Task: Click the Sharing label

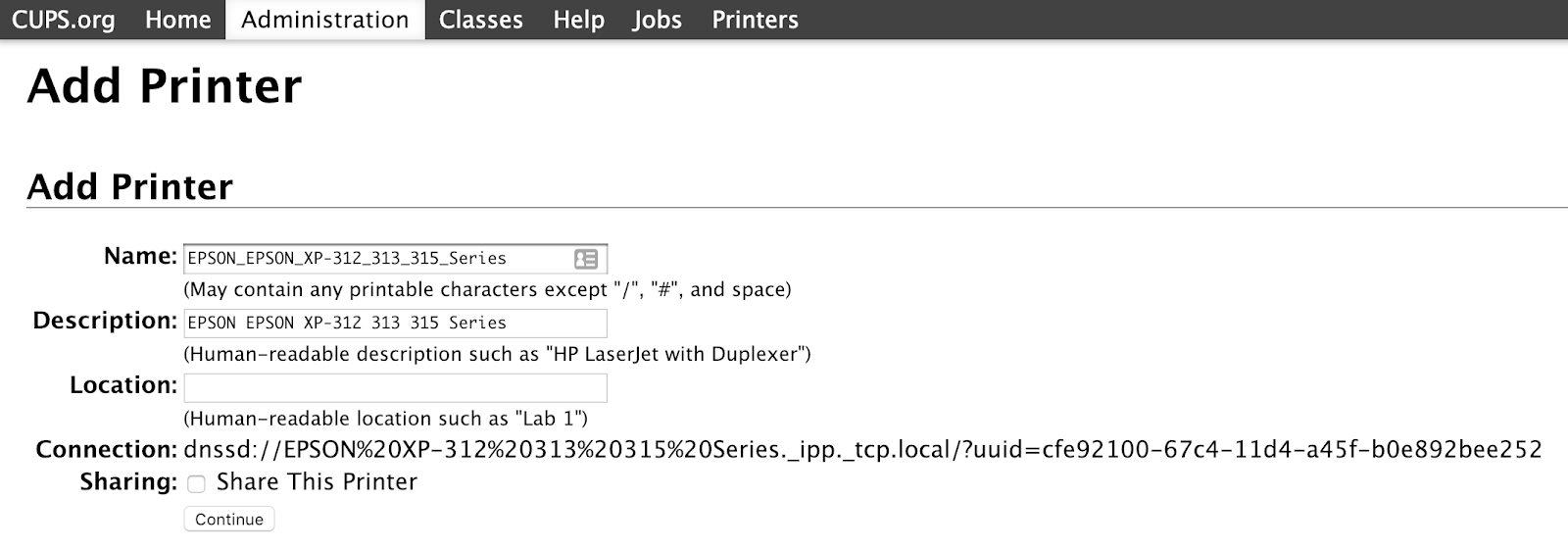Action: tap(128, 482)
